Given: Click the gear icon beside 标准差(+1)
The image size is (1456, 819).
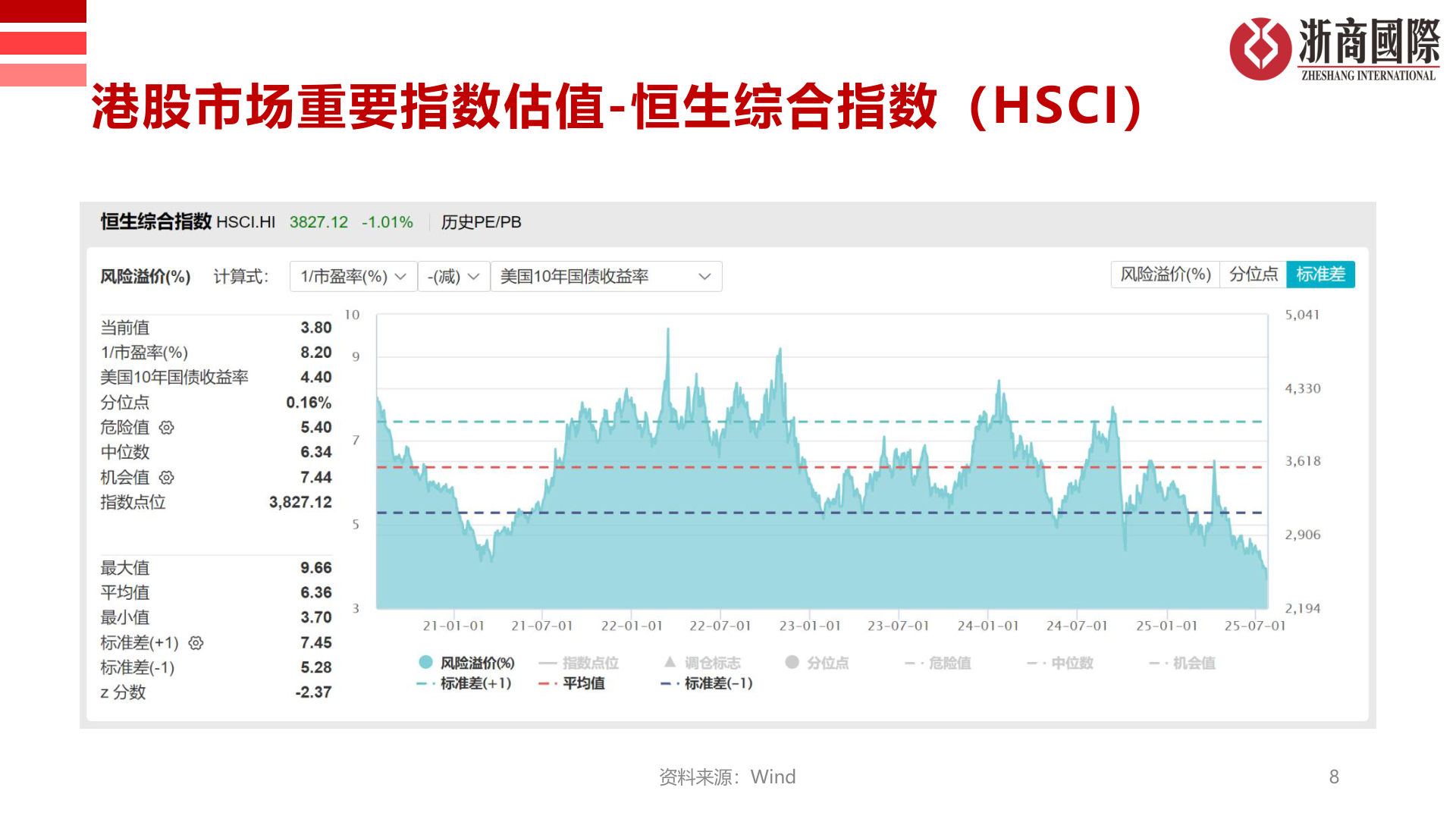Looking at the screenshot, I should pos(196,642).
